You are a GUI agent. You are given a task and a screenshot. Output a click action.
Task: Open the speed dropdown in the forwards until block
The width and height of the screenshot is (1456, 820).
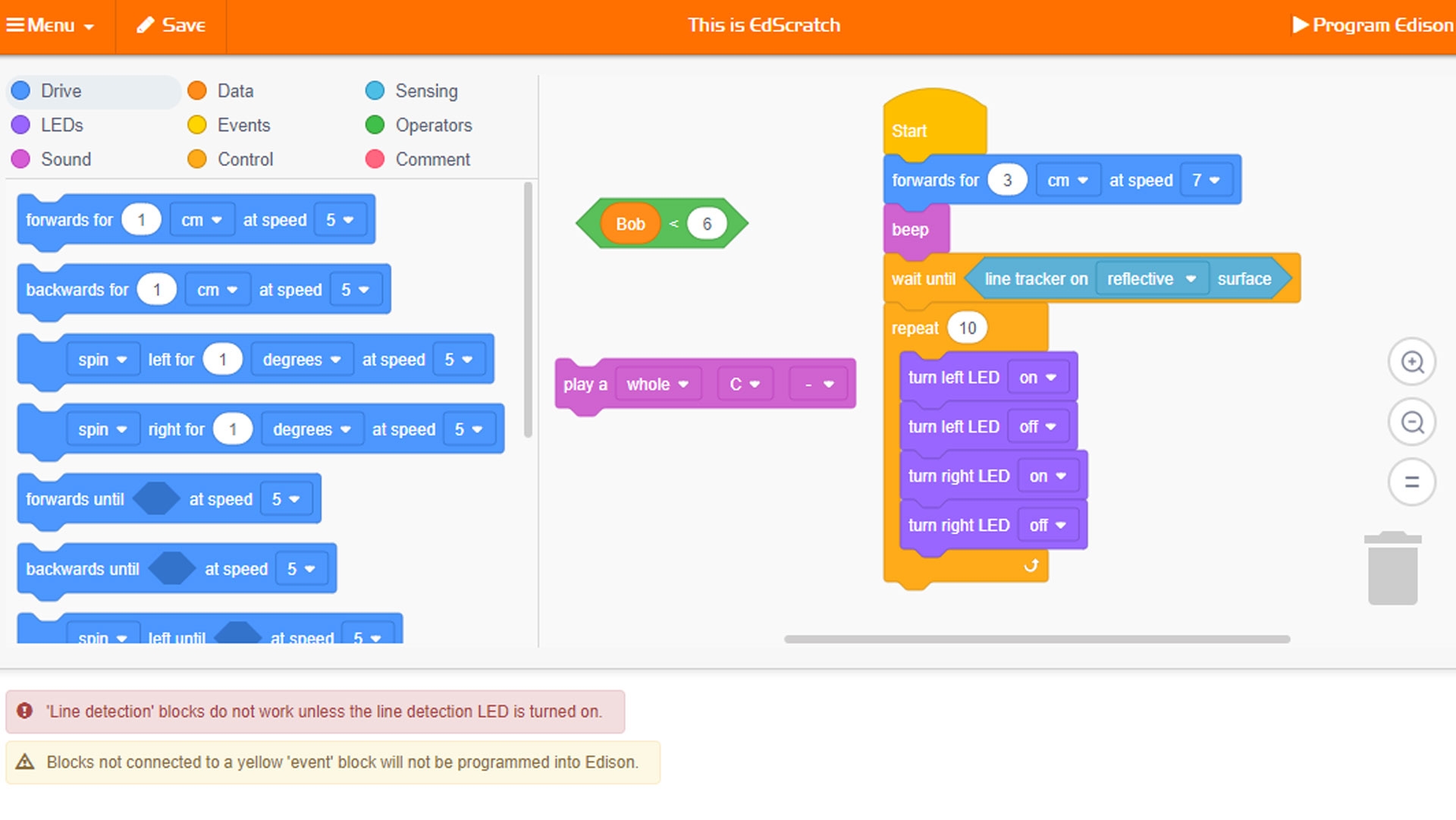point(286,499)
